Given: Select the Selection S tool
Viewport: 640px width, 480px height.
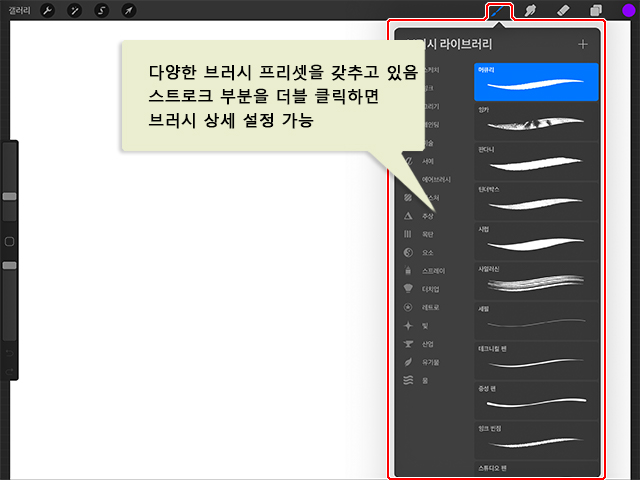Looking at the screenshot, I should (x=101, y=10).
